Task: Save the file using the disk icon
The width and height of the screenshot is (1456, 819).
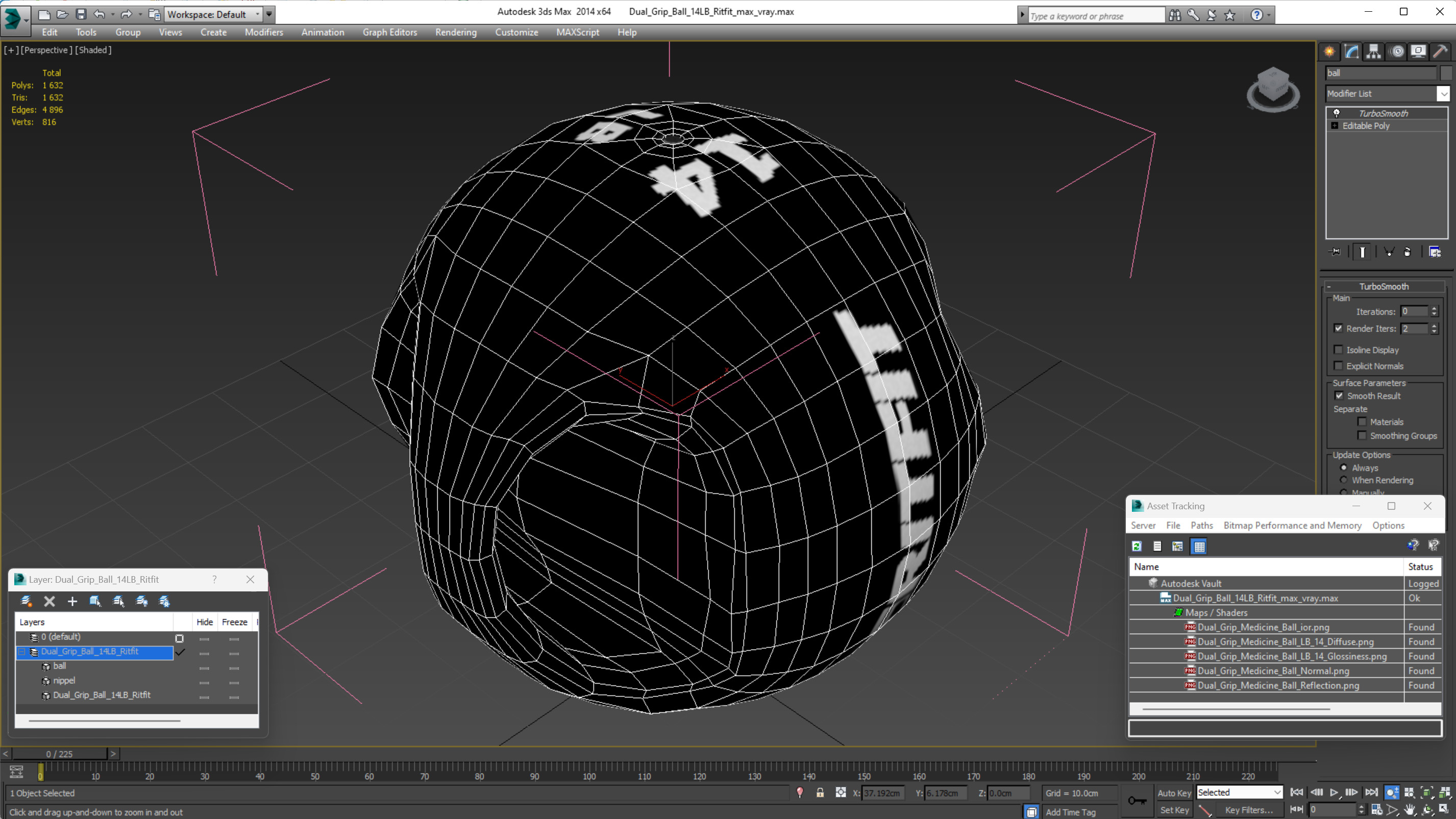Action: point(81,14)
